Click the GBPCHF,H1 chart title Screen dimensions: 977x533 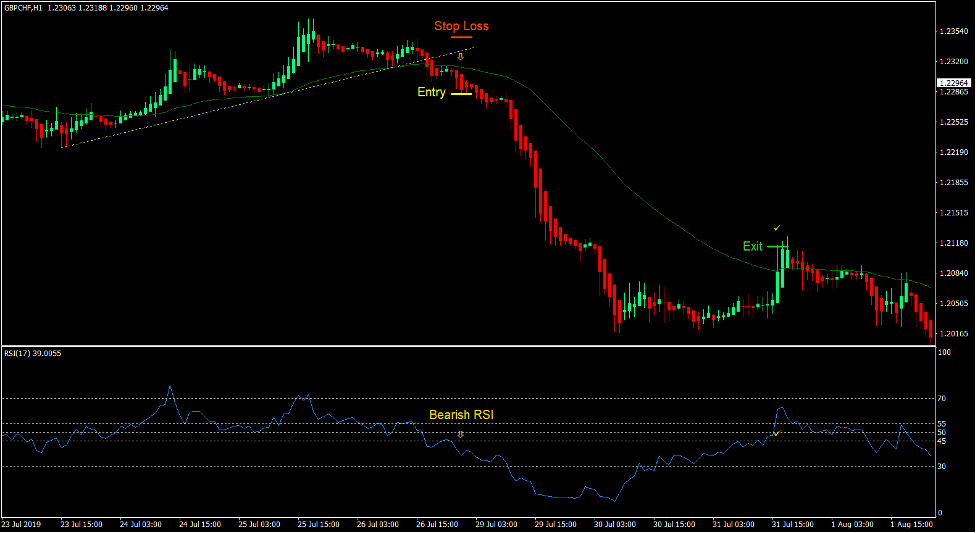[22, 8]
